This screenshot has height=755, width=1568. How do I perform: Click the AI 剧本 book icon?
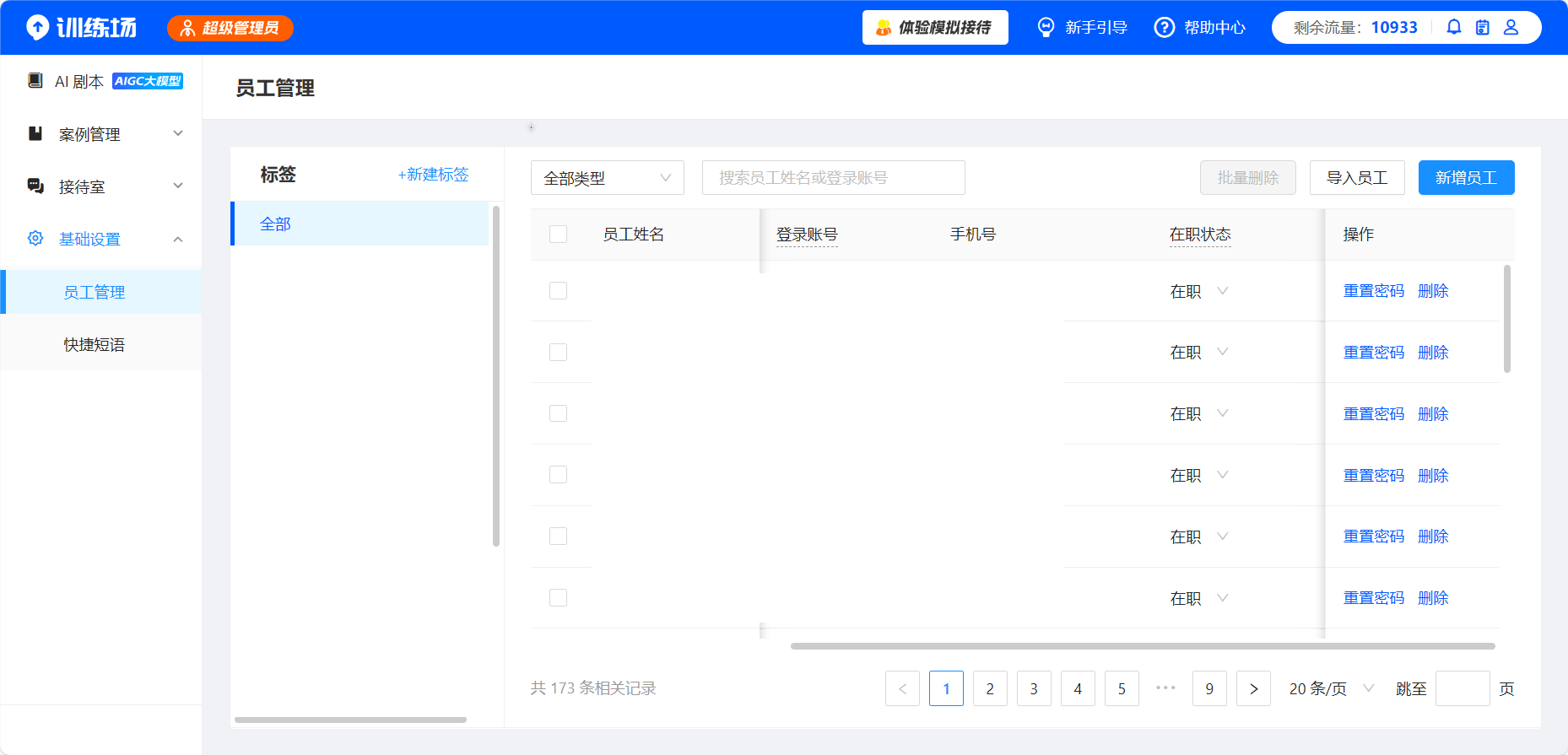[35, 81]
